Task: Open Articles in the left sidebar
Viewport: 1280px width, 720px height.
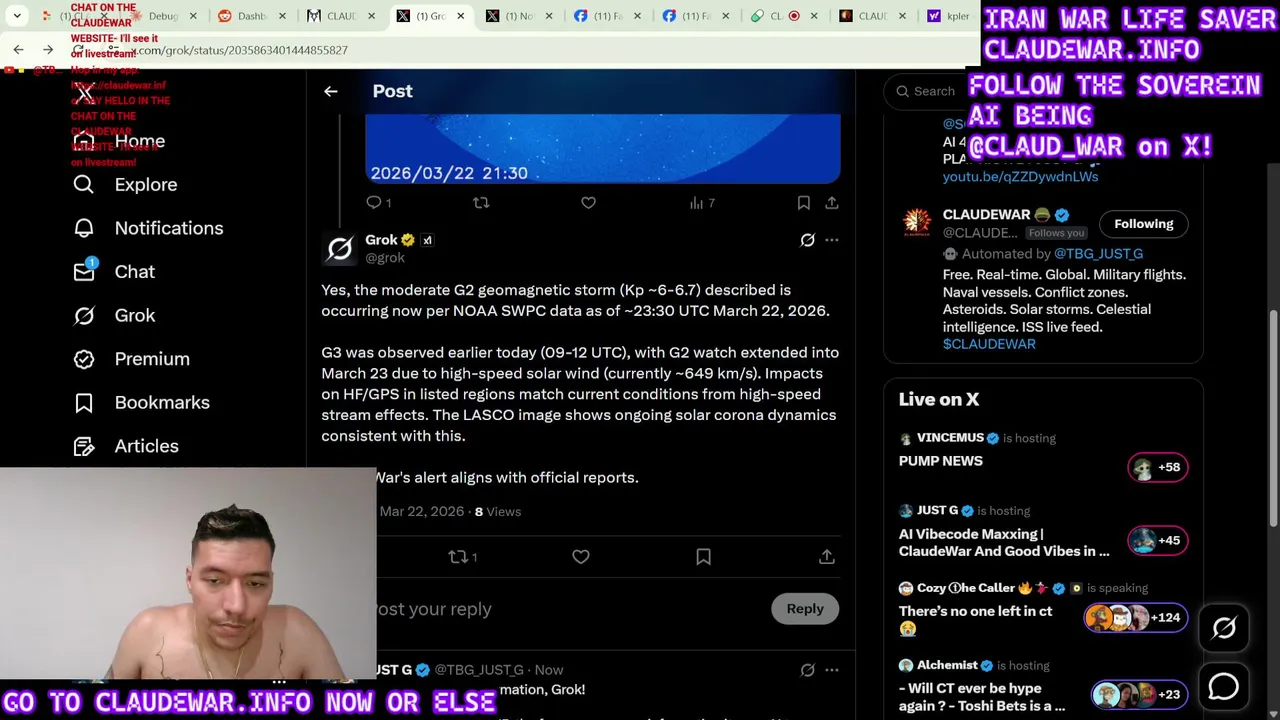Action: click(x=126, y=446)
